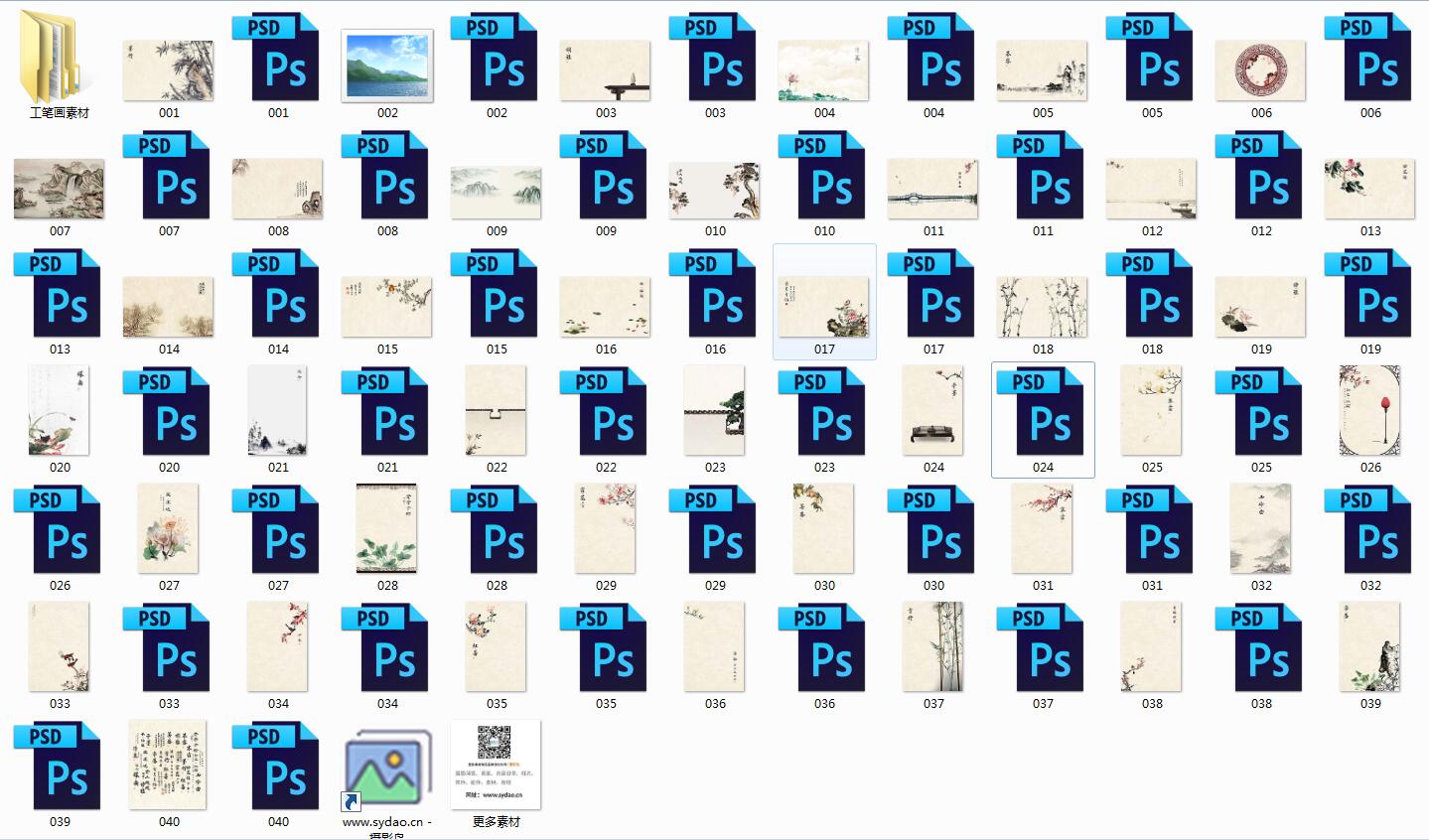
Task: Select the 009 PSD file icon
Action: pyautogui.click(x=605, y=176)
